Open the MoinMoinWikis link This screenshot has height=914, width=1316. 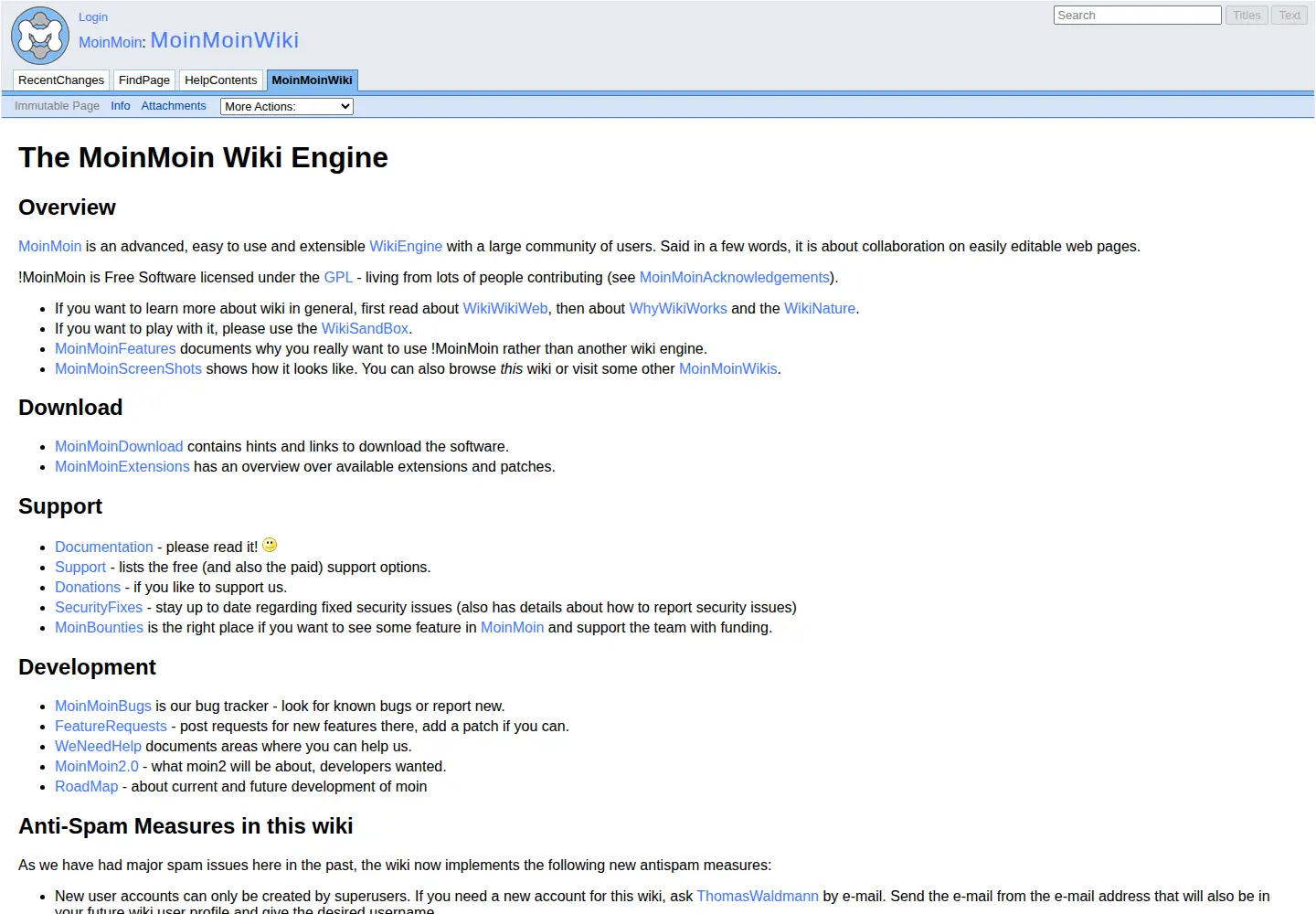(728, 368)
